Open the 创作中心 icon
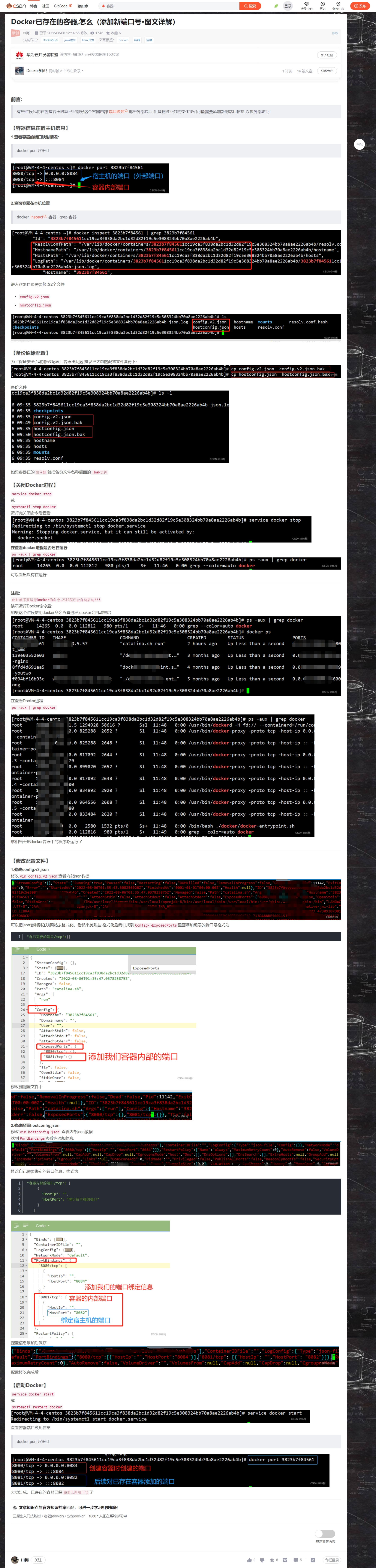The height and width of the screenshot is (1568, 376). click(x=338, y=6)
